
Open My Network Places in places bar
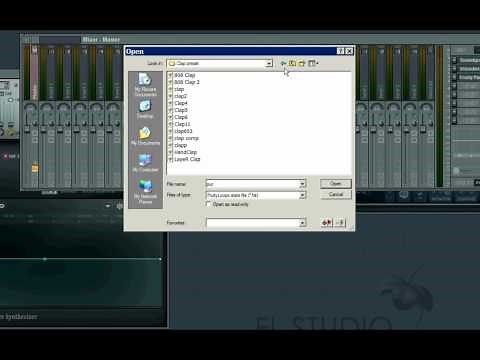pyautogui.click(x=145, y=192)
